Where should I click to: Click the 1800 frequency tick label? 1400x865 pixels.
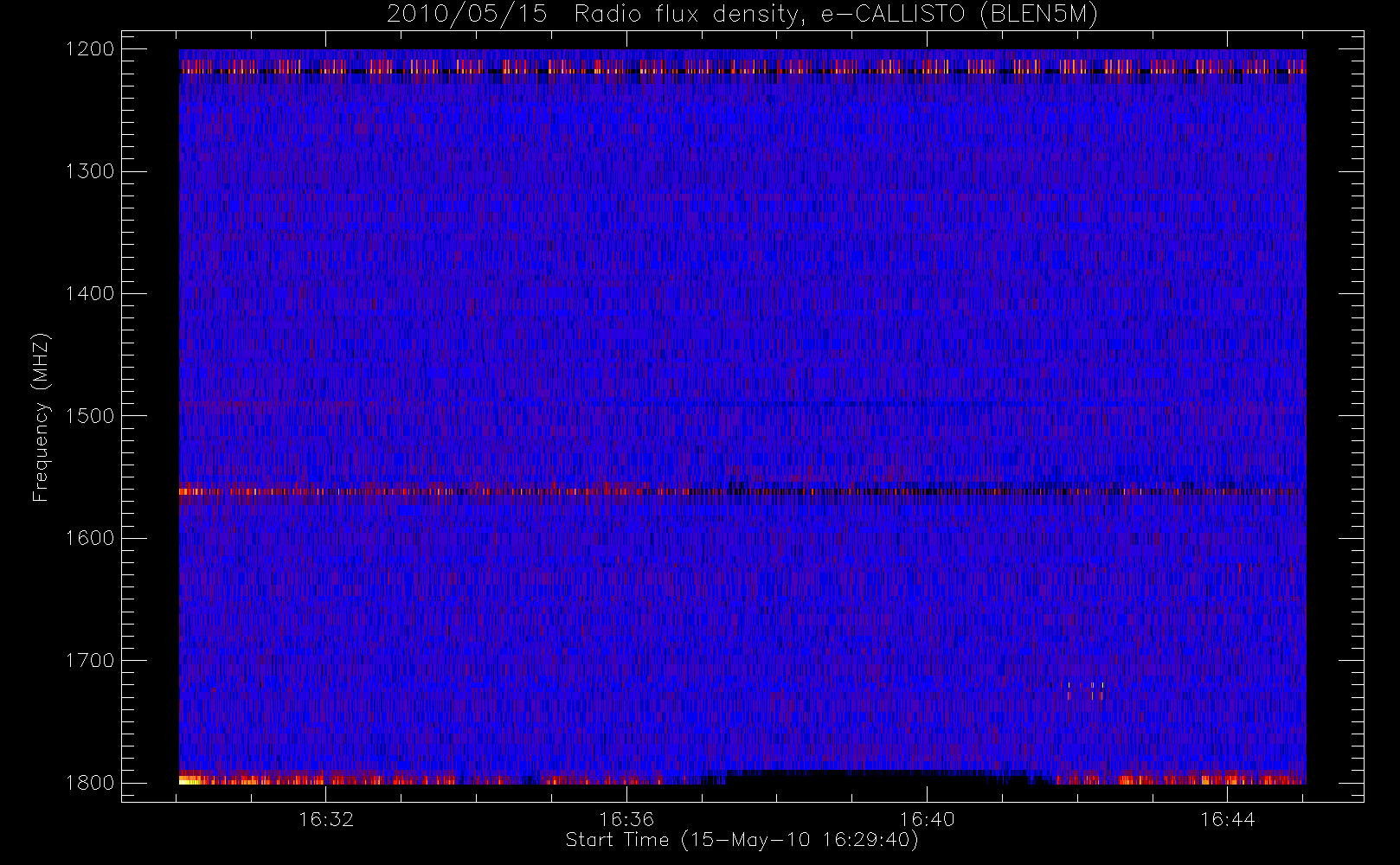[90, 783]
